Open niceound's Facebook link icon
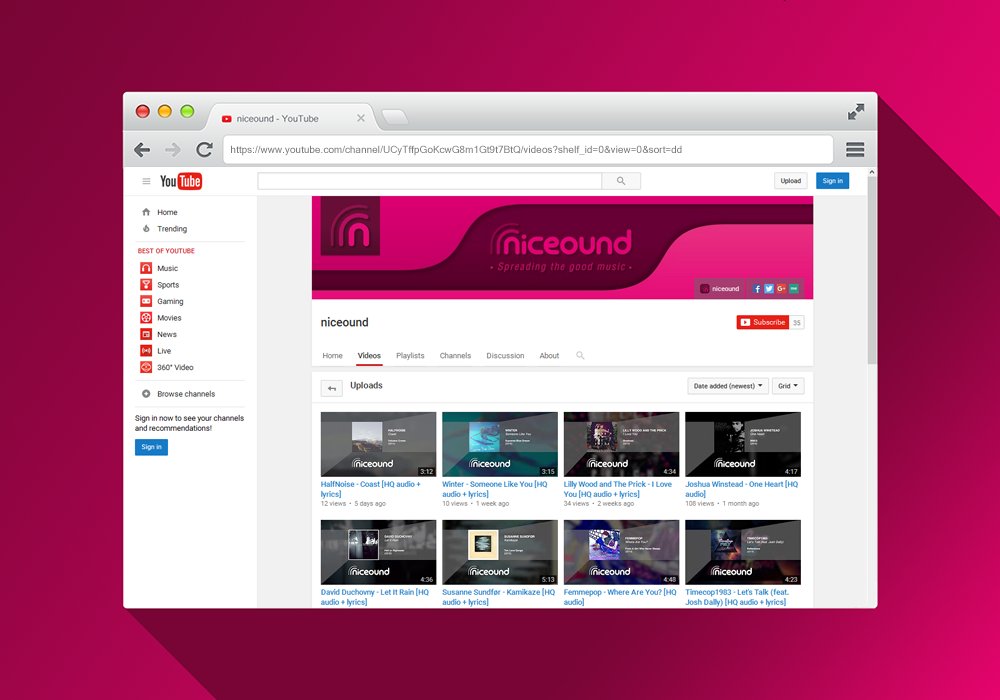 click(757, 289)
